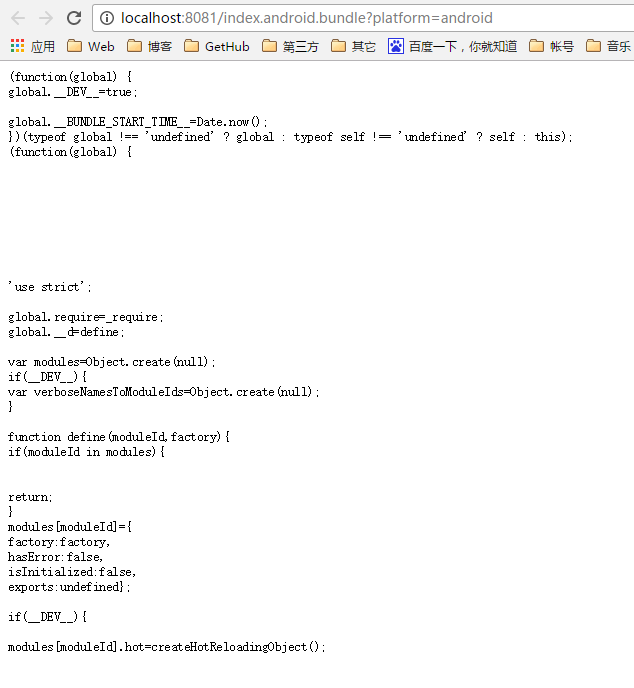This screenshot has width=634, height=688.
Task: Open the 第三方 bookmark folder
Action: pos(290,46)
